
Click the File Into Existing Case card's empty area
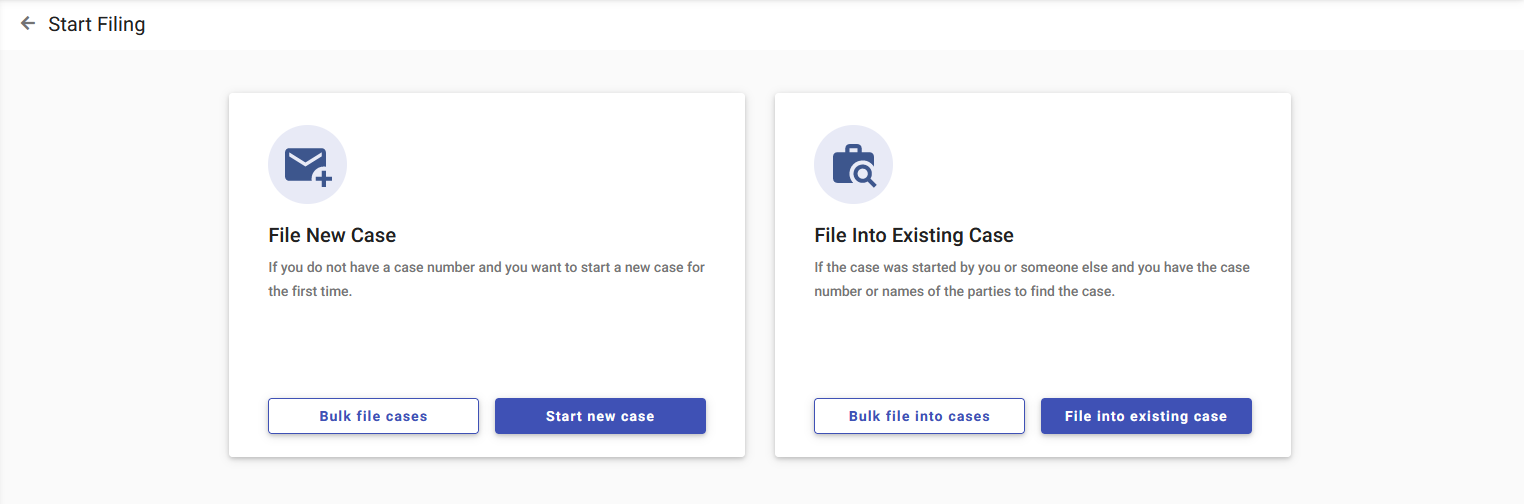[x=1033, y=345]
